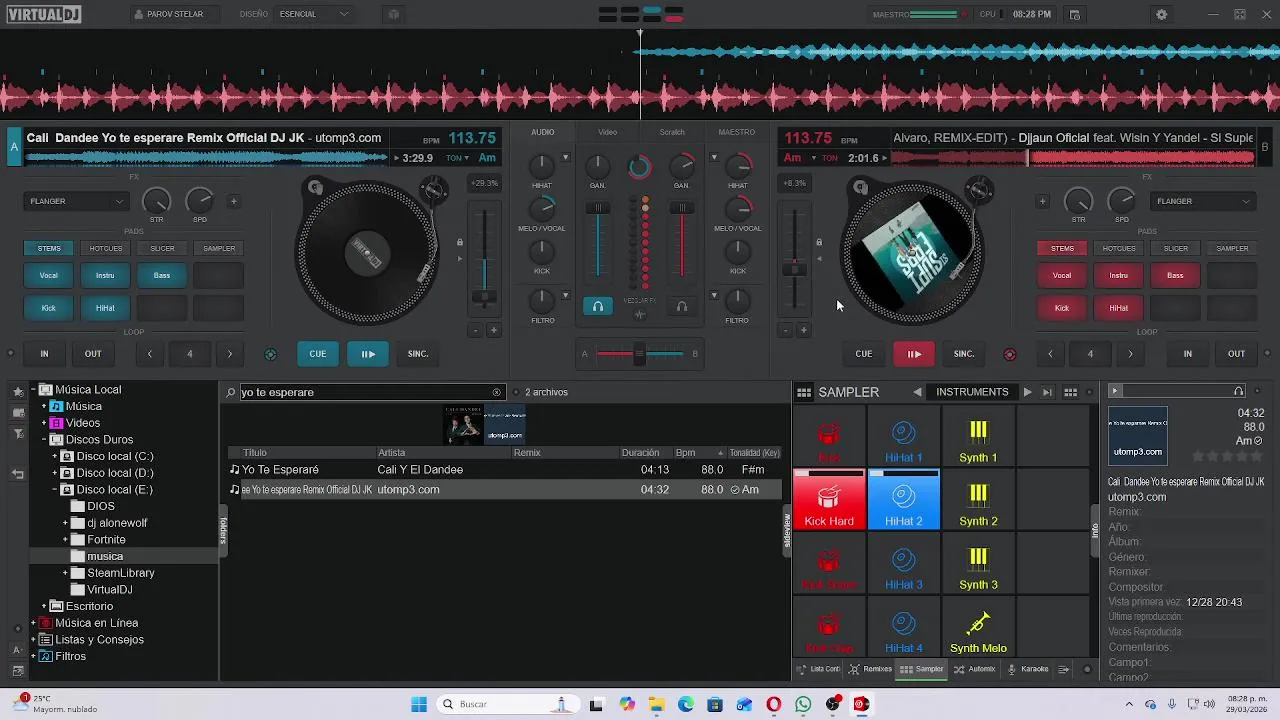This screenshot has width=1280, height=720.
Task: Click play/pause on right deck
Action: coord(914,353)
